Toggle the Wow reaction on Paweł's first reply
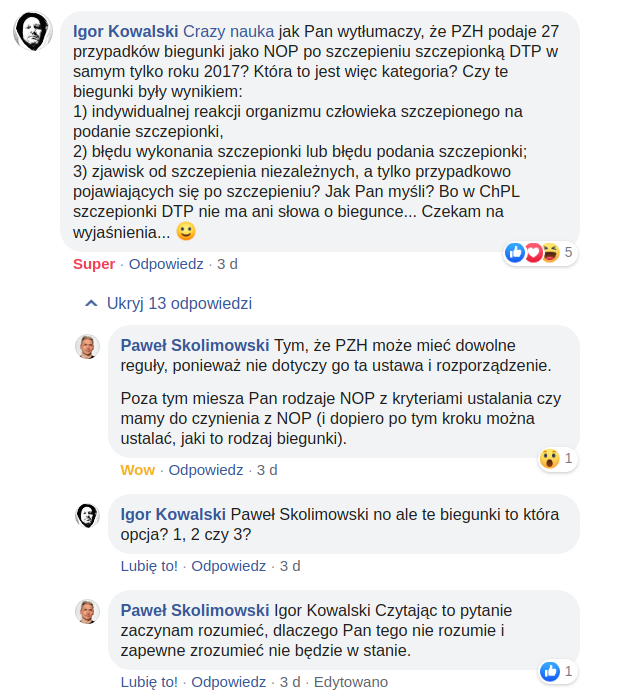Screen dimensions: 621x698 [138, 470]
